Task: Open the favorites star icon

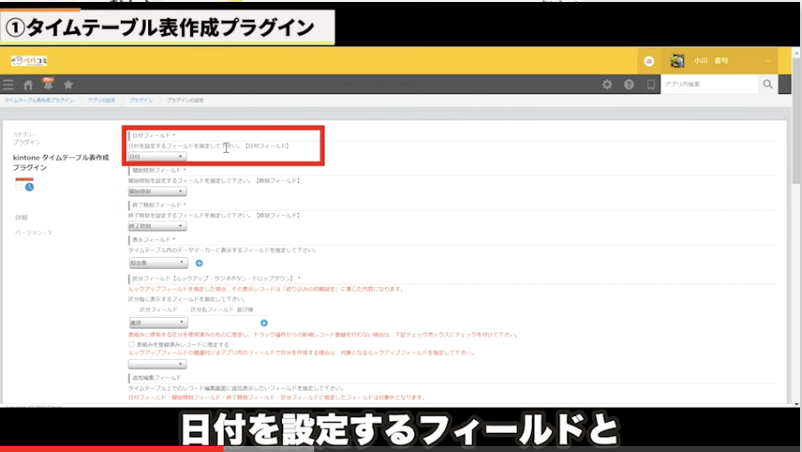Action: 68,85
